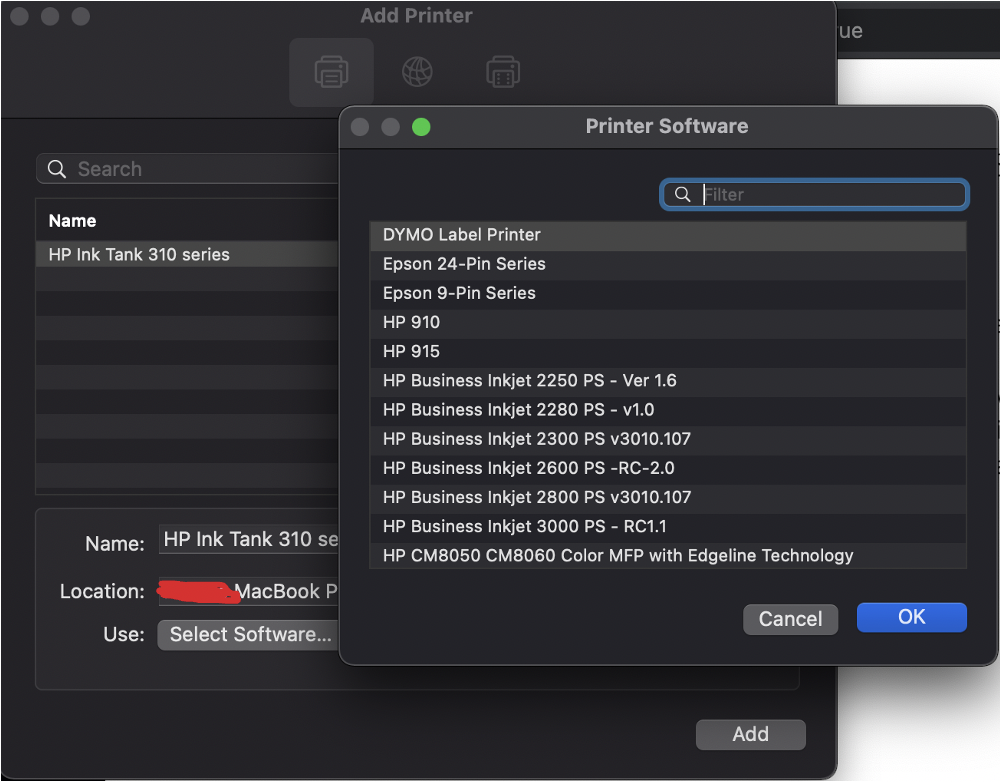Click the Location text field
Screen dimensions: 1000x782
(x=249, y=591)
